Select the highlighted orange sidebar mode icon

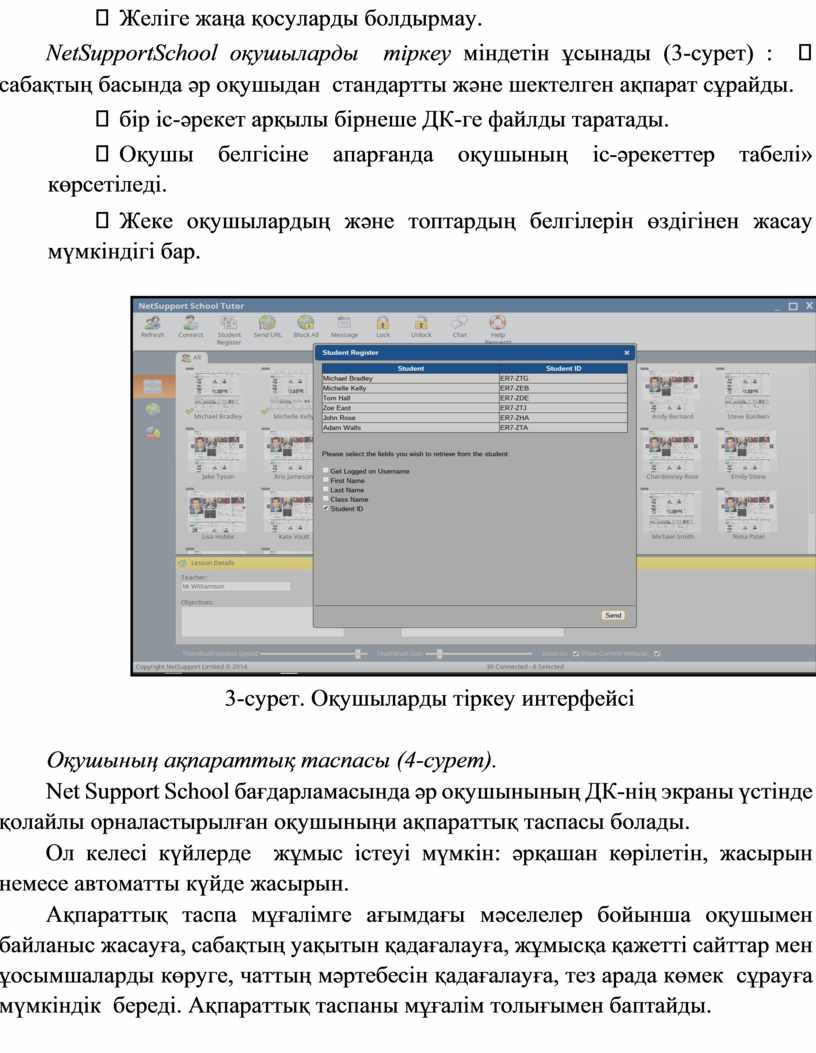click(153, 386)
